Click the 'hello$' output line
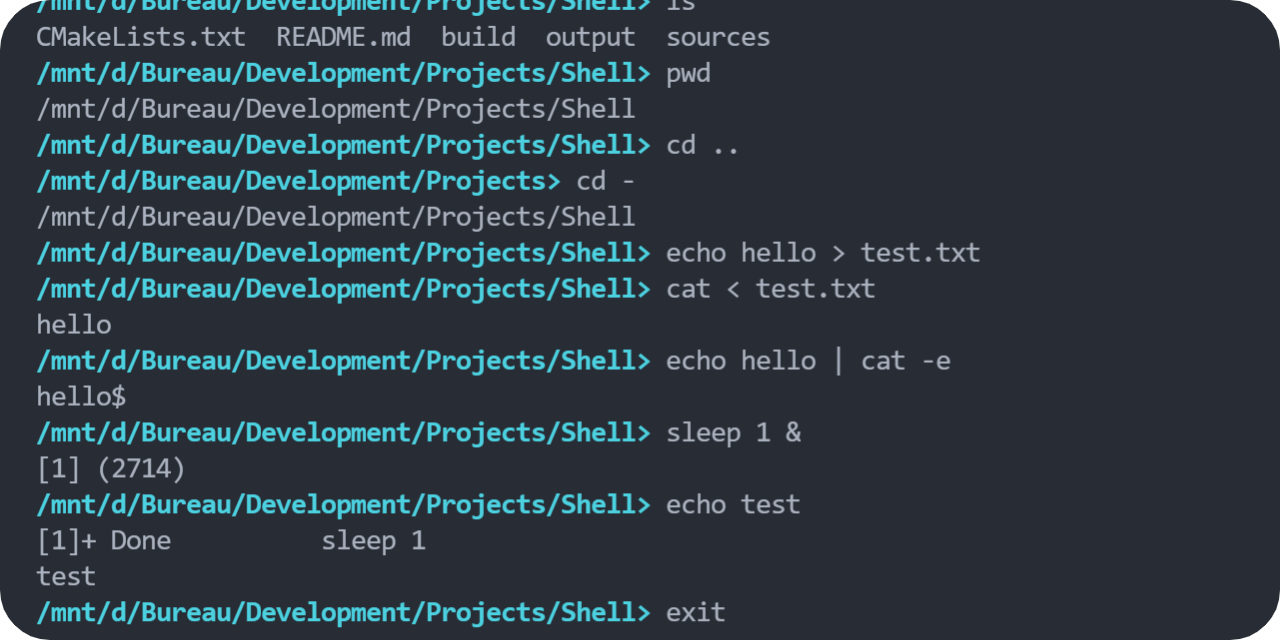Viewport: 1280px width, 640px height. click(x=81, y=397)
